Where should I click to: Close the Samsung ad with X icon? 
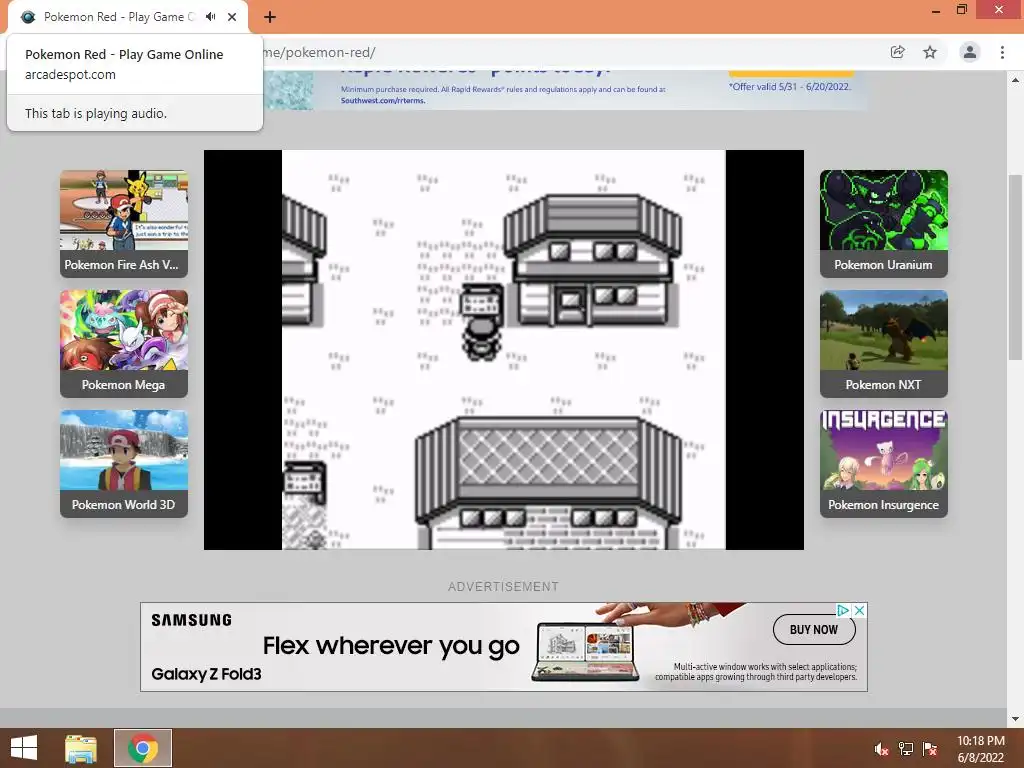pos(859,610)
